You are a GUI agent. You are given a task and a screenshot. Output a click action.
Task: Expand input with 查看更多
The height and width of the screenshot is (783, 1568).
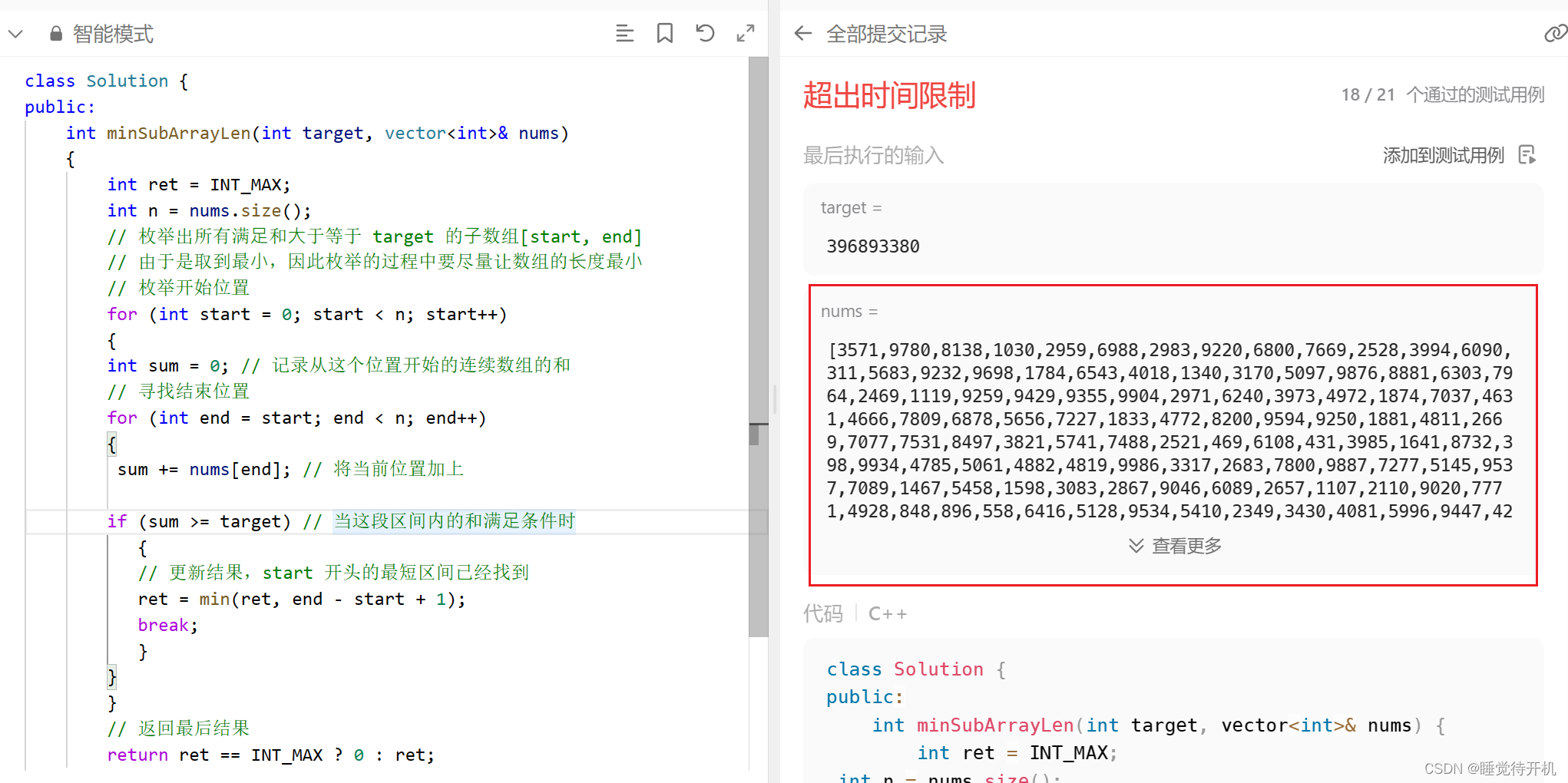(x=1175, y=546)
